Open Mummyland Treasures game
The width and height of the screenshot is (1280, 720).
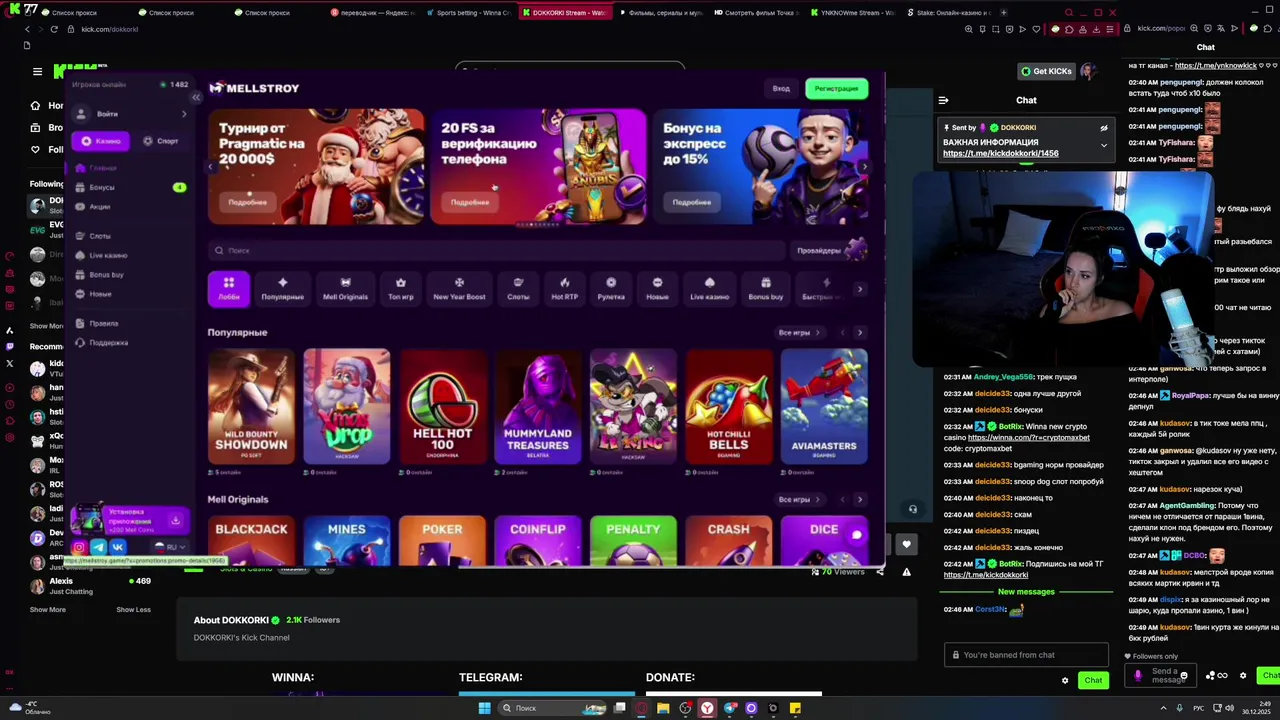538,406
